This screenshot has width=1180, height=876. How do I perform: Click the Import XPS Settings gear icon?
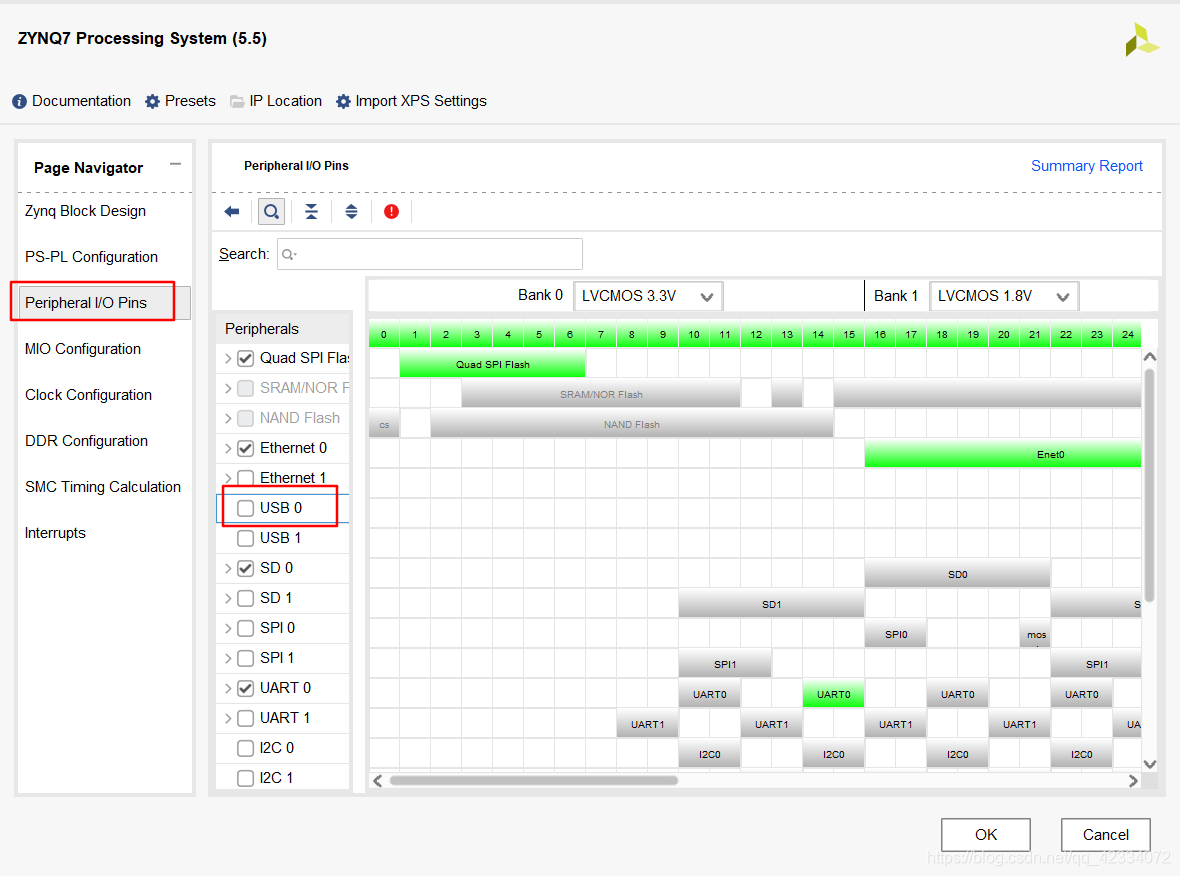(x=343, y=102)
